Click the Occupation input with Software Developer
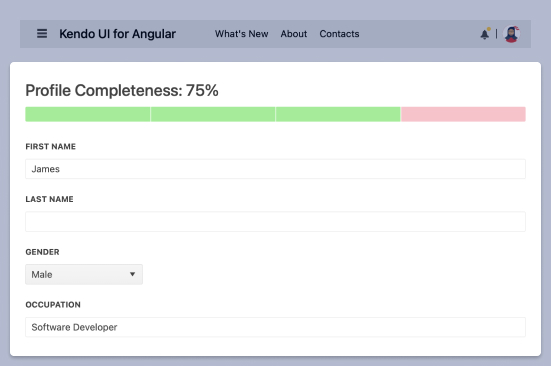 (276, 327)
